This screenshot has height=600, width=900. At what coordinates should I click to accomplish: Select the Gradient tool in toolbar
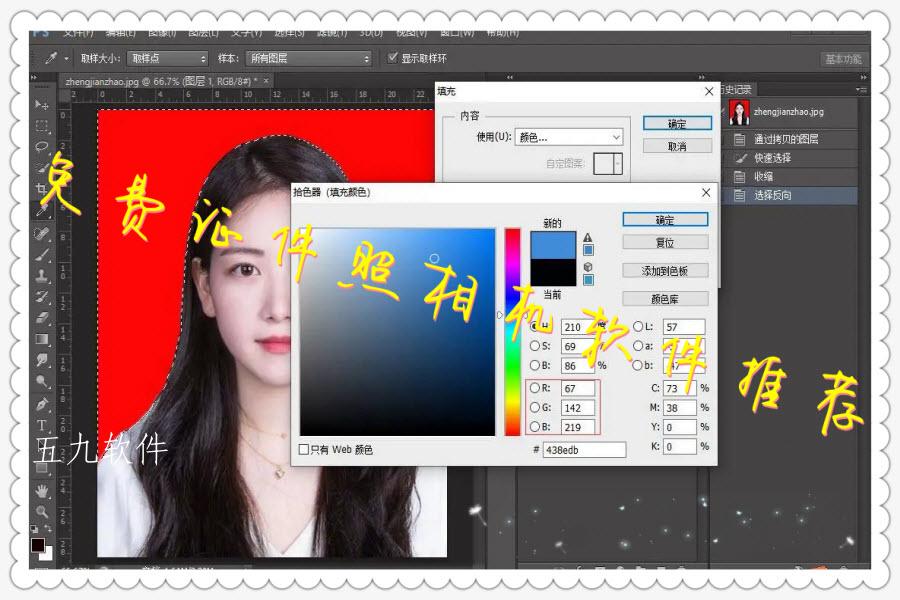pos(42,338)
